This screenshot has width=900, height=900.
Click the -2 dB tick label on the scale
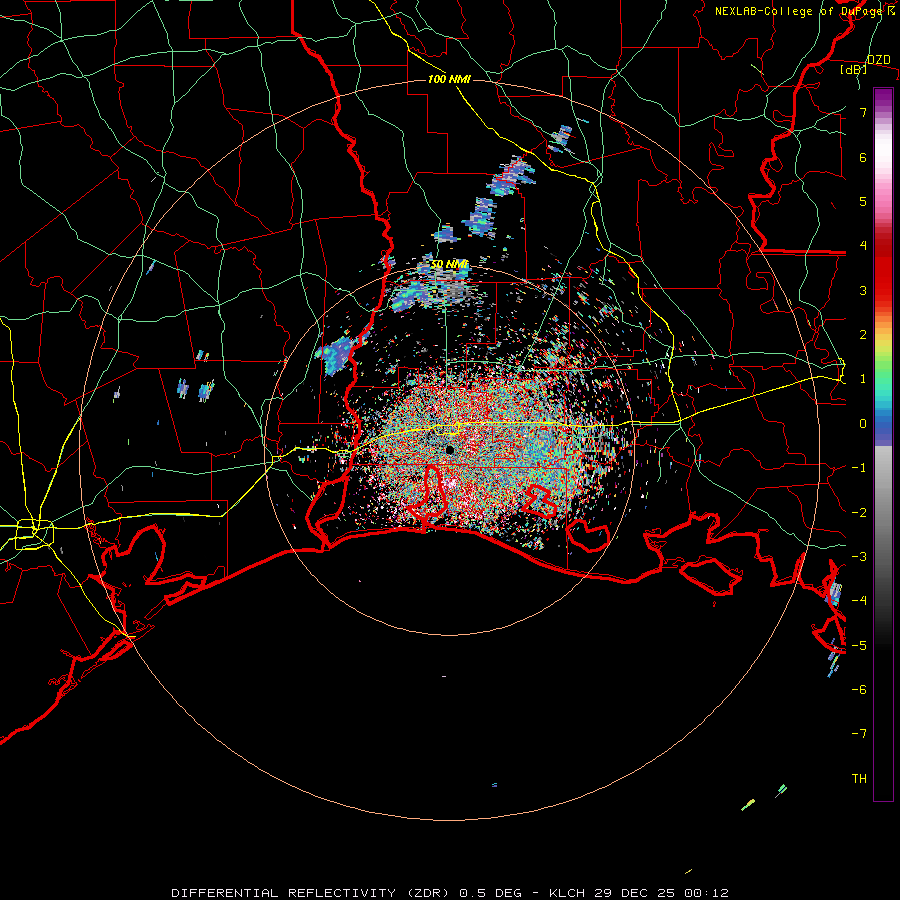(x=859, y=513)
